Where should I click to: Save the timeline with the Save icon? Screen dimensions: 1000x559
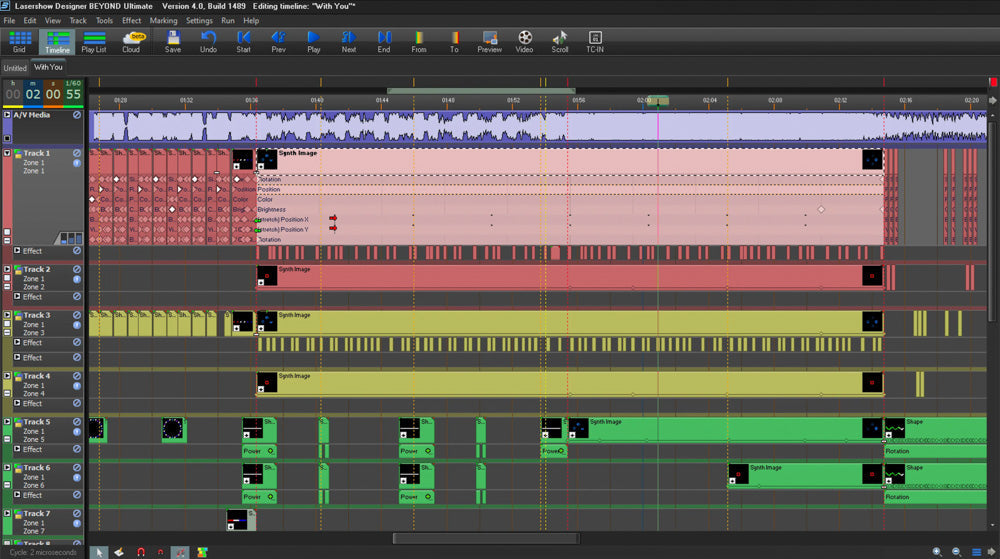[173, 41]
